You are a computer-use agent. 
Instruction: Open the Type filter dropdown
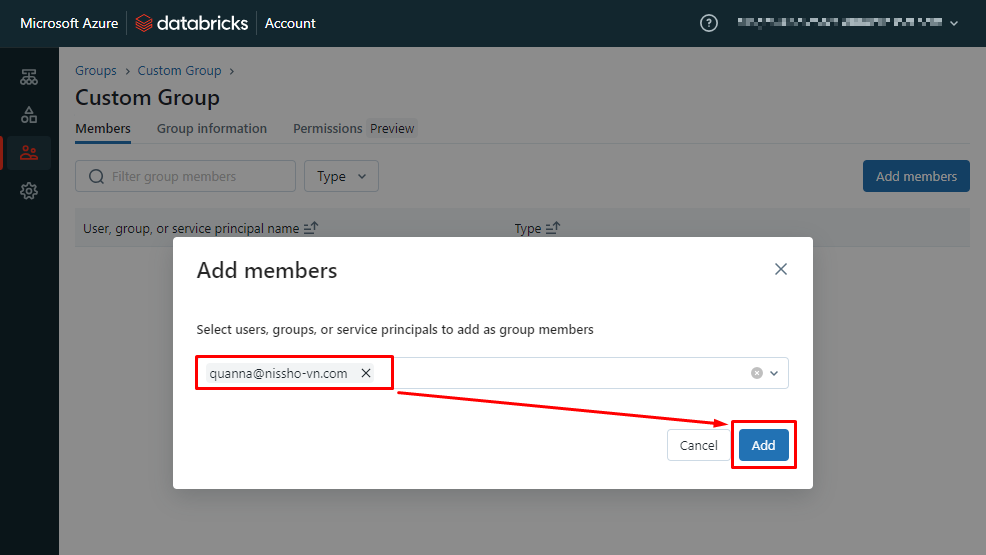pos(341,176)
